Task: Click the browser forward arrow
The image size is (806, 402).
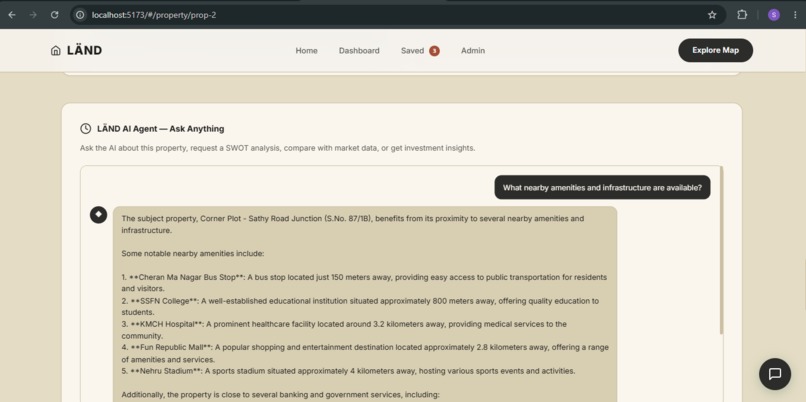Action: coord(33,15)
